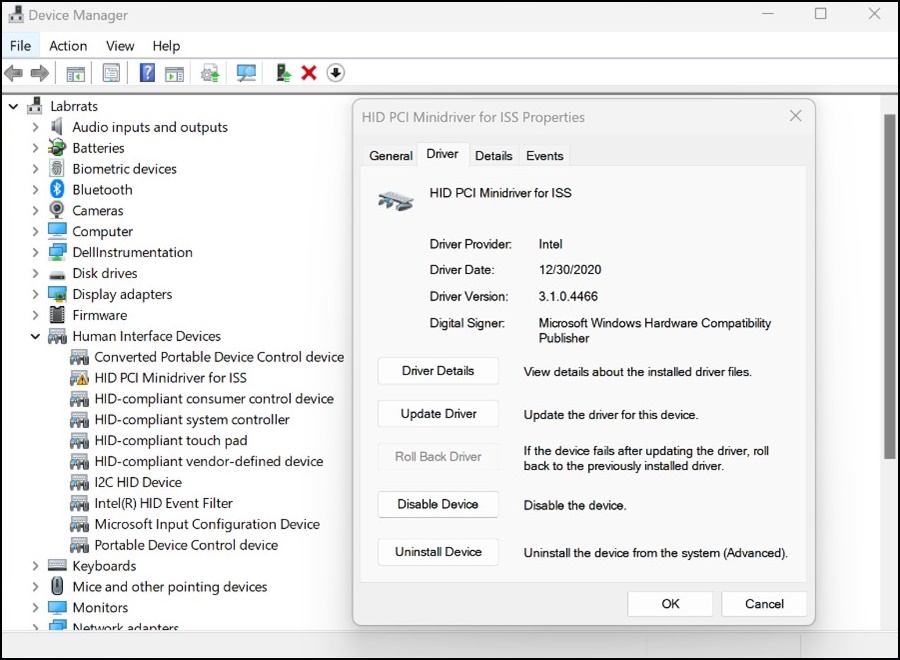Expand the Computer category
The image size is (900, 660).
click(x=35, y=231)
